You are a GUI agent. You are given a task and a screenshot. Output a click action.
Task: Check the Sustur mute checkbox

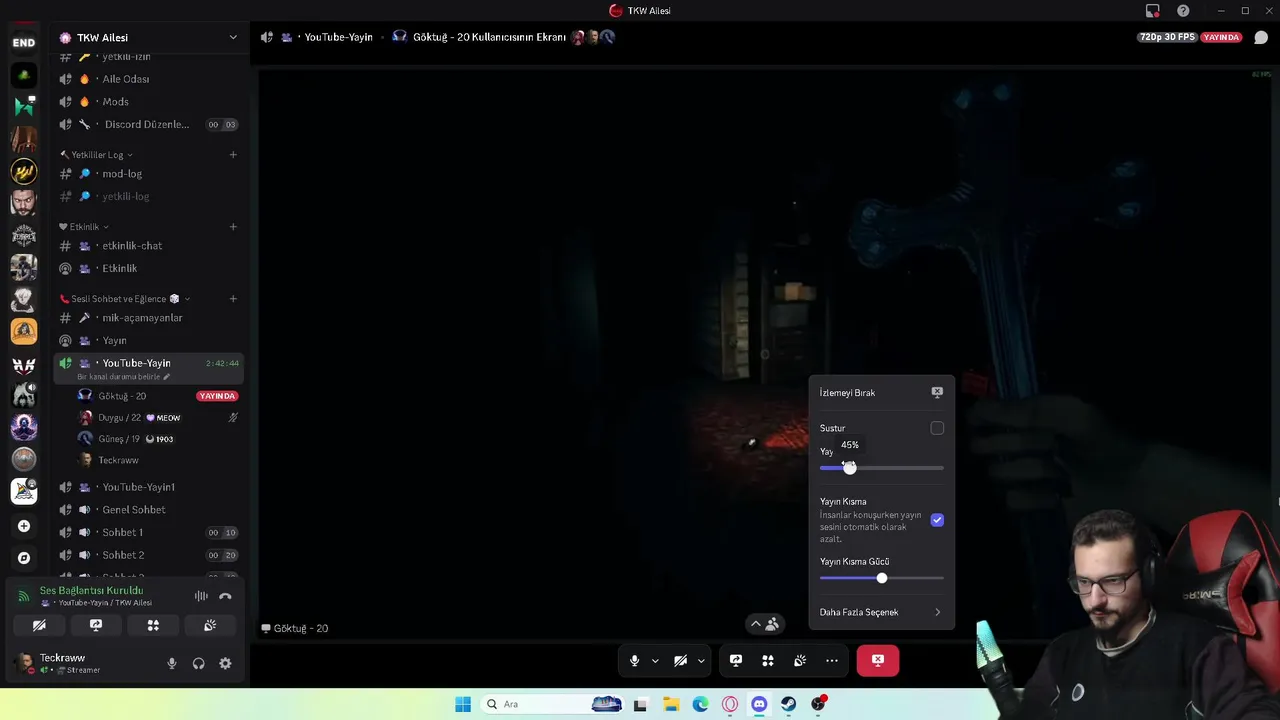[937, 428]
